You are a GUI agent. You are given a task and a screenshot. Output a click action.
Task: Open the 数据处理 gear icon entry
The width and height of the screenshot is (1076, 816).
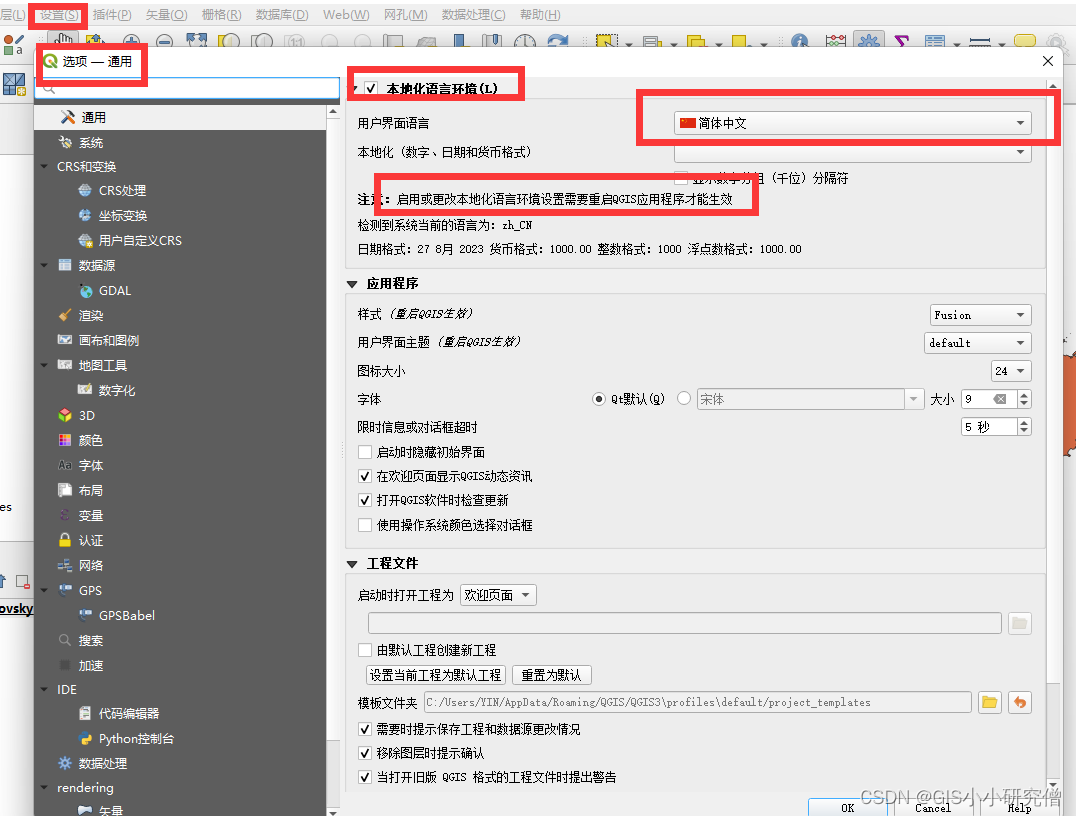(x=65, y=763)
